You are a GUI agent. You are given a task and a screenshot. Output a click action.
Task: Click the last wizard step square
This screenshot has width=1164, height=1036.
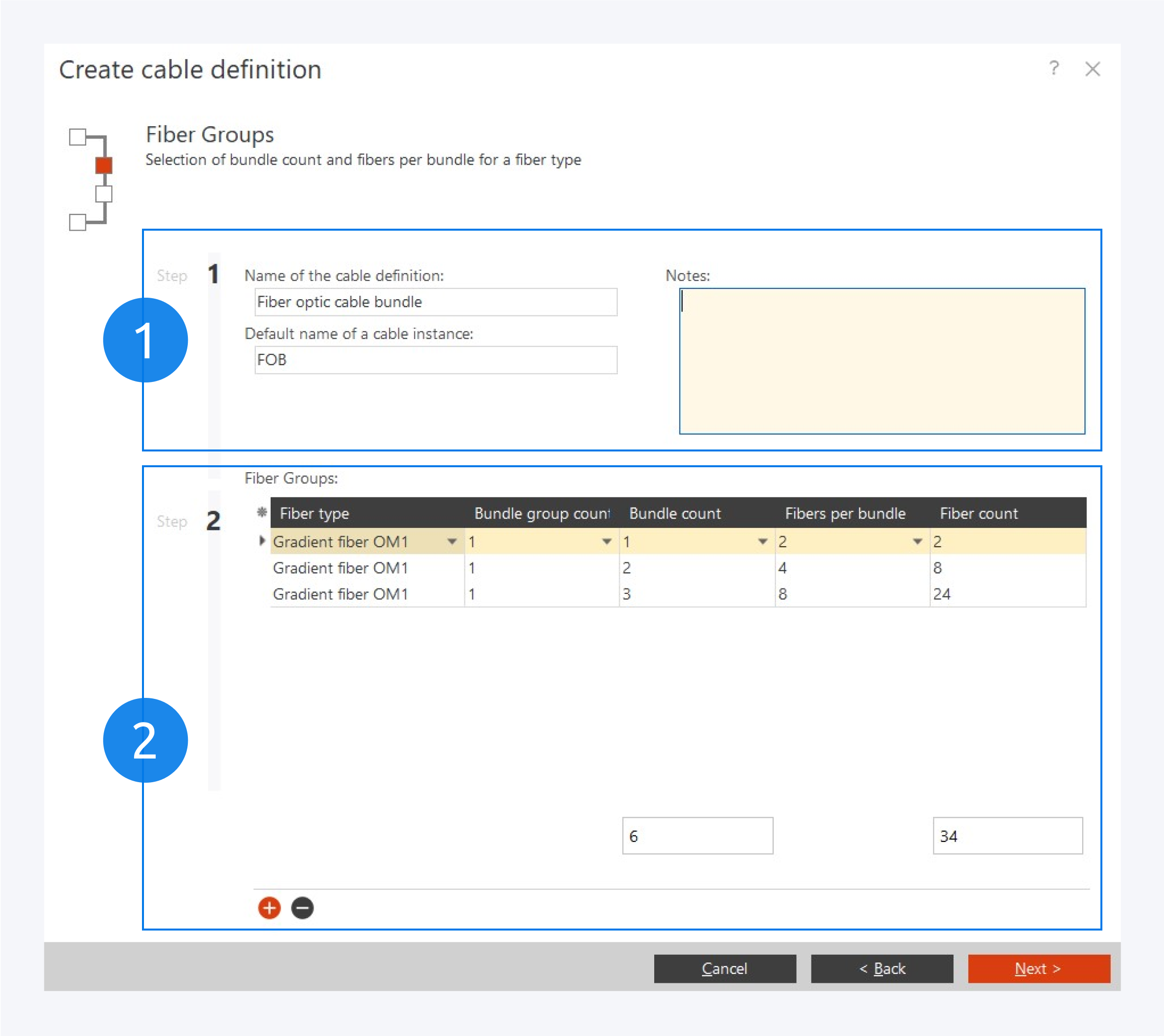77,222
